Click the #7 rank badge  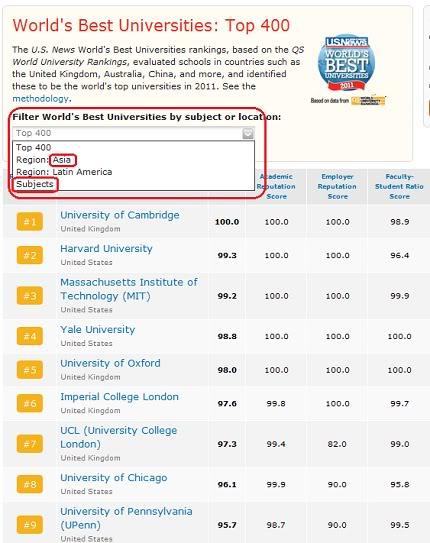pyautogui.click(x=30, y=444)
